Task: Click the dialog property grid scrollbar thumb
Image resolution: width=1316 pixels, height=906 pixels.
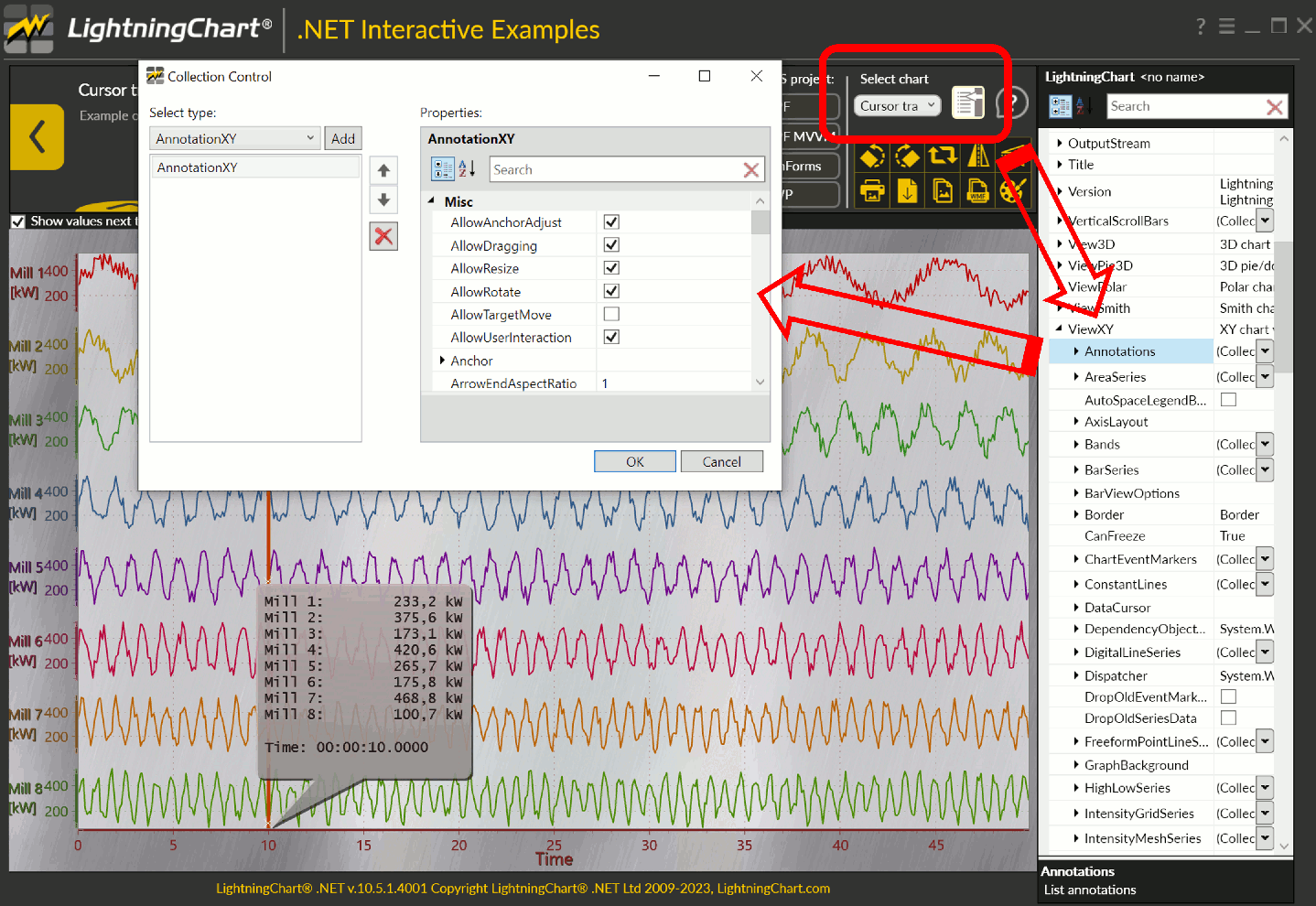Action: click(x=760, y=222)
